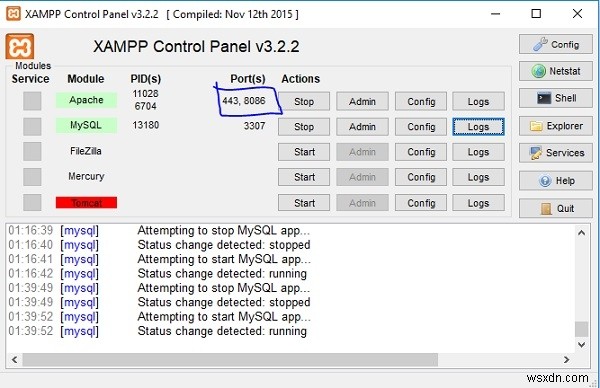The height and width of the screenshot is (388, 600).
Task: Maximize the XAMPP window
Action: pyautogui.click(x=536, y=14)
